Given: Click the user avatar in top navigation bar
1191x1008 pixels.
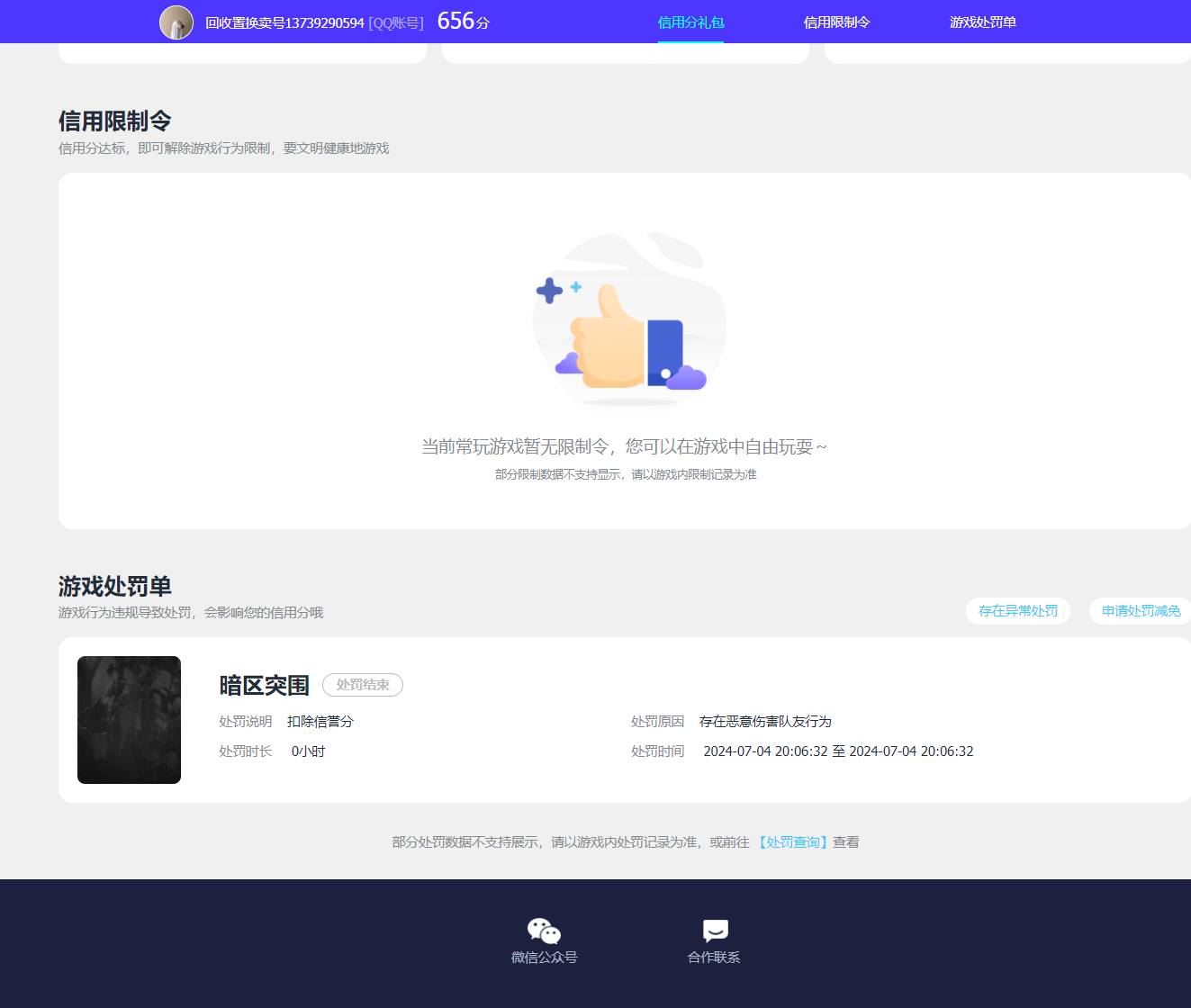Looking at the screenshot, I should 177,22.
